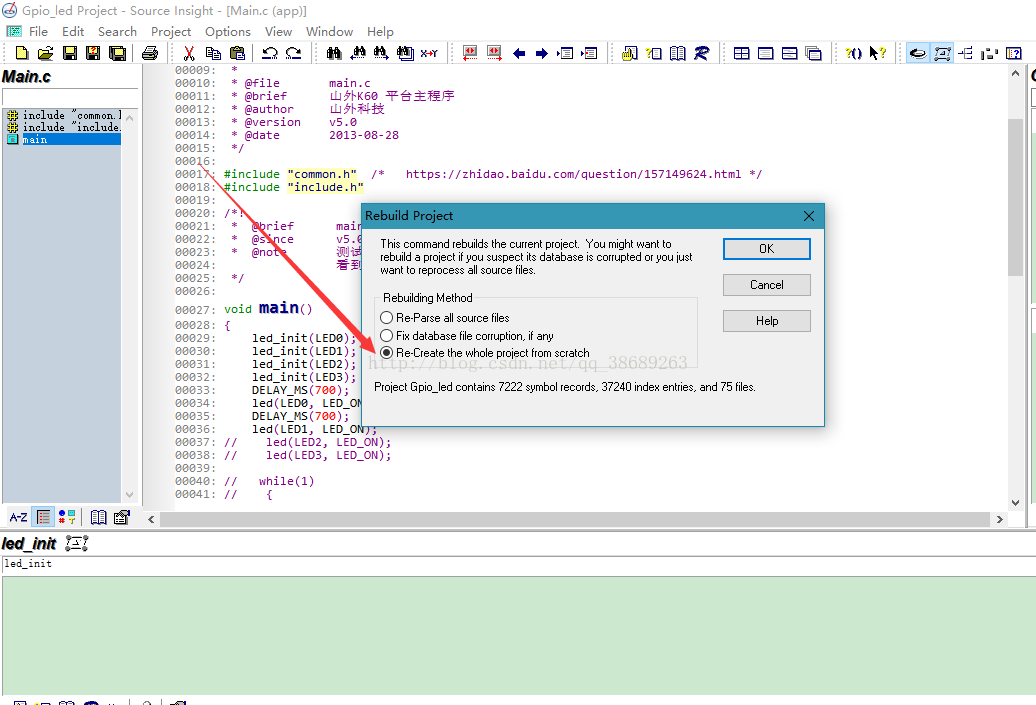Switch to the Options menu
Image resolution: width=1036 pixels, height=705 pixels.
tap(227, 31)
